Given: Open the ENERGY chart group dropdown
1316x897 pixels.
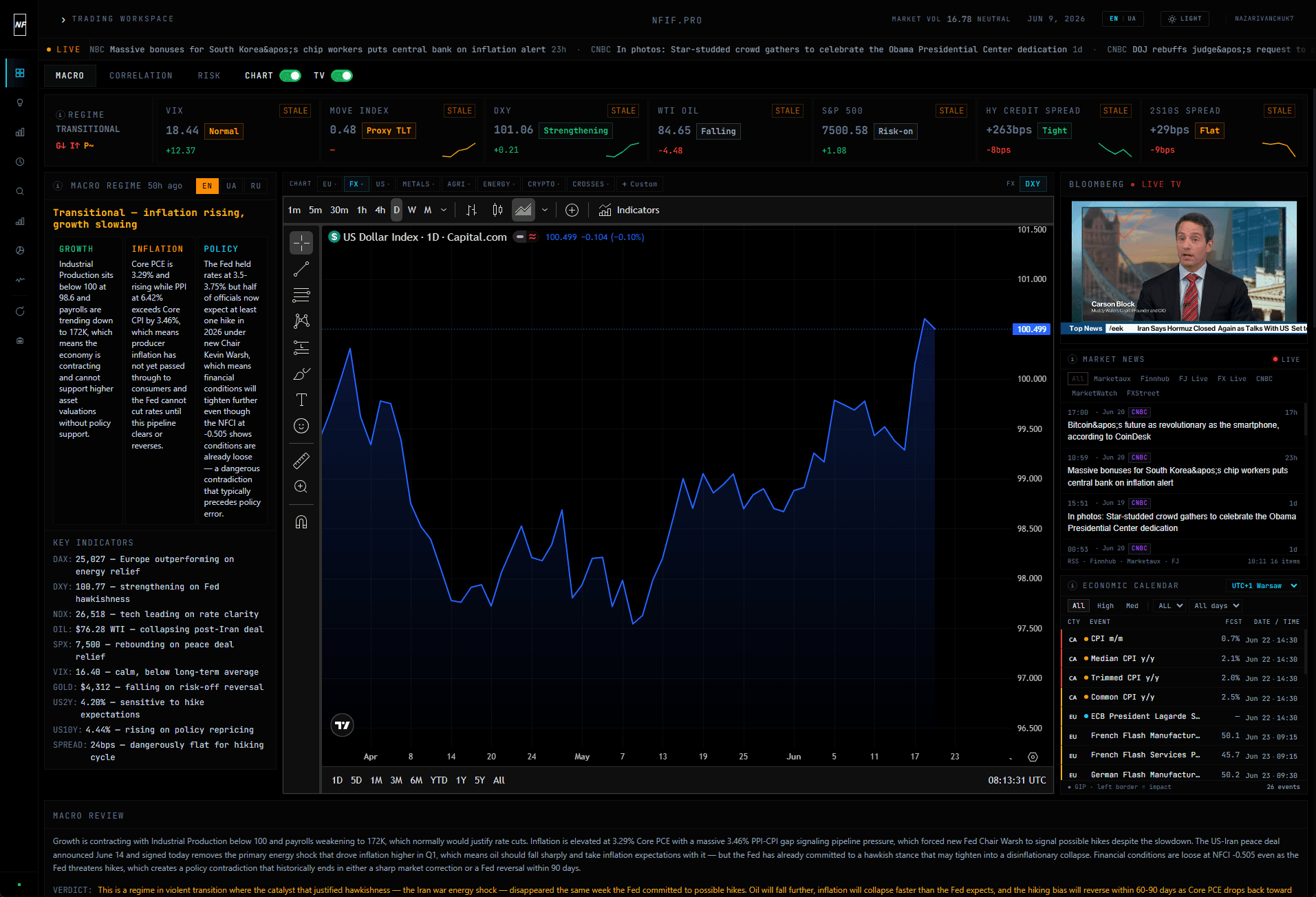Looking at the screenshot, I should click(x=499, y=184).
